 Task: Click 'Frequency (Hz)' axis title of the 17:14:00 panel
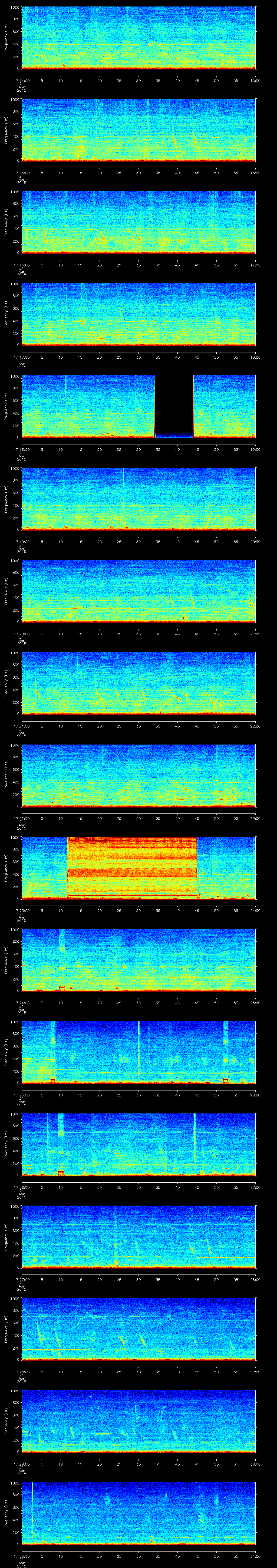pos(6,38)
